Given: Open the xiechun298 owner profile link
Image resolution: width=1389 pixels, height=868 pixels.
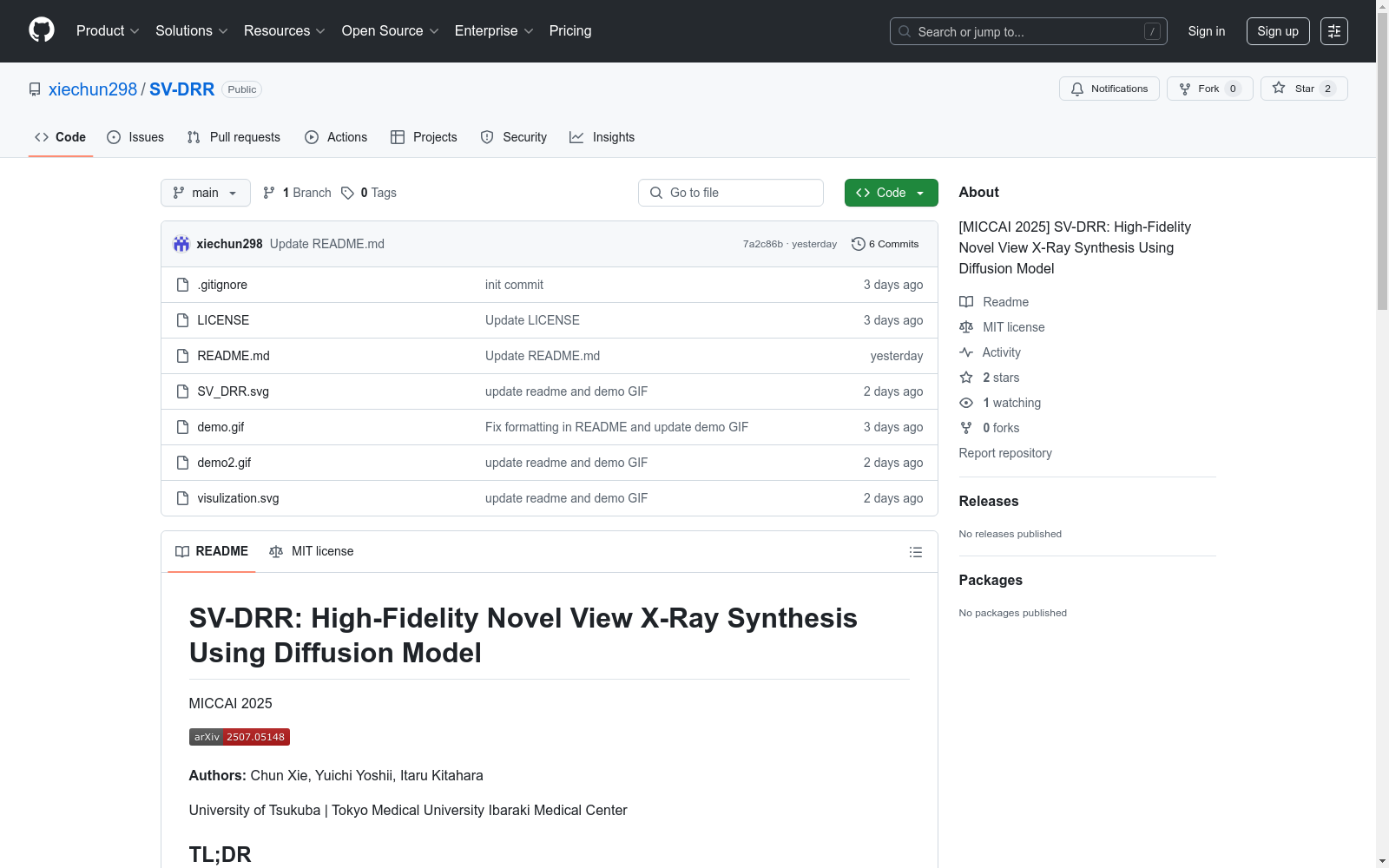Looking at the screenshot, I should click(93, 89).
